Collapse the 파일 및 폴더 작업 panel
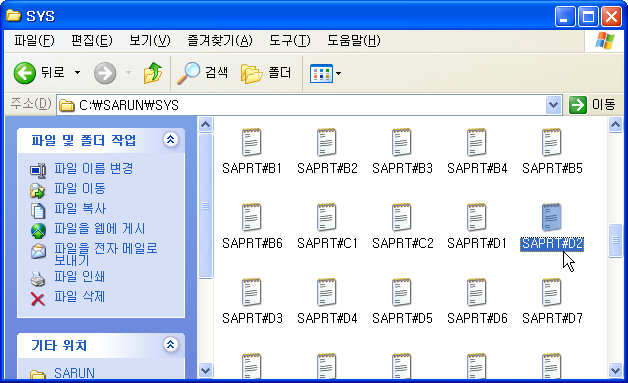The width and height of the screenshot is (628, 383). [171, 139]
